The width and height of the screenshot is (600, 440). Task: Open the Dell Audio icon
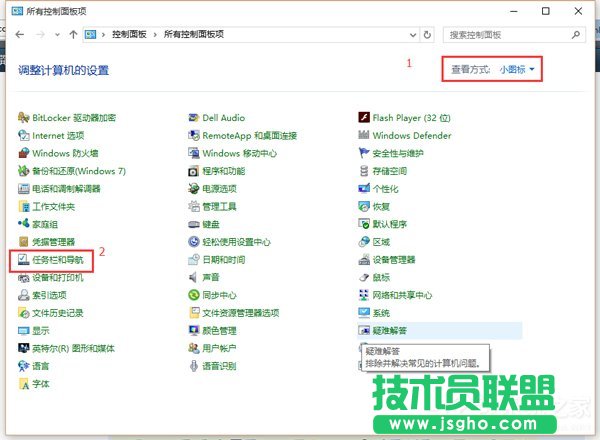(194, 117)
